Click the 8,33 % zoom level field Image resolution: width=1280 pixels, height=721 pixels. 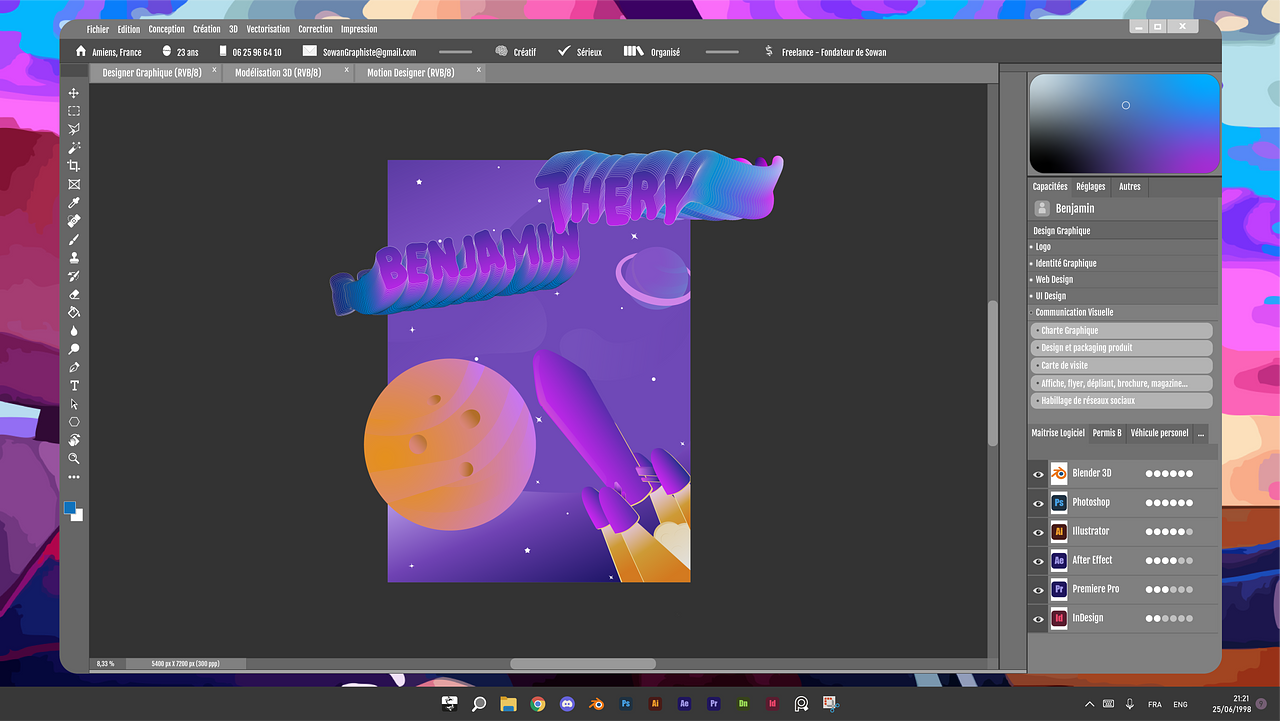tap(105, 664)
